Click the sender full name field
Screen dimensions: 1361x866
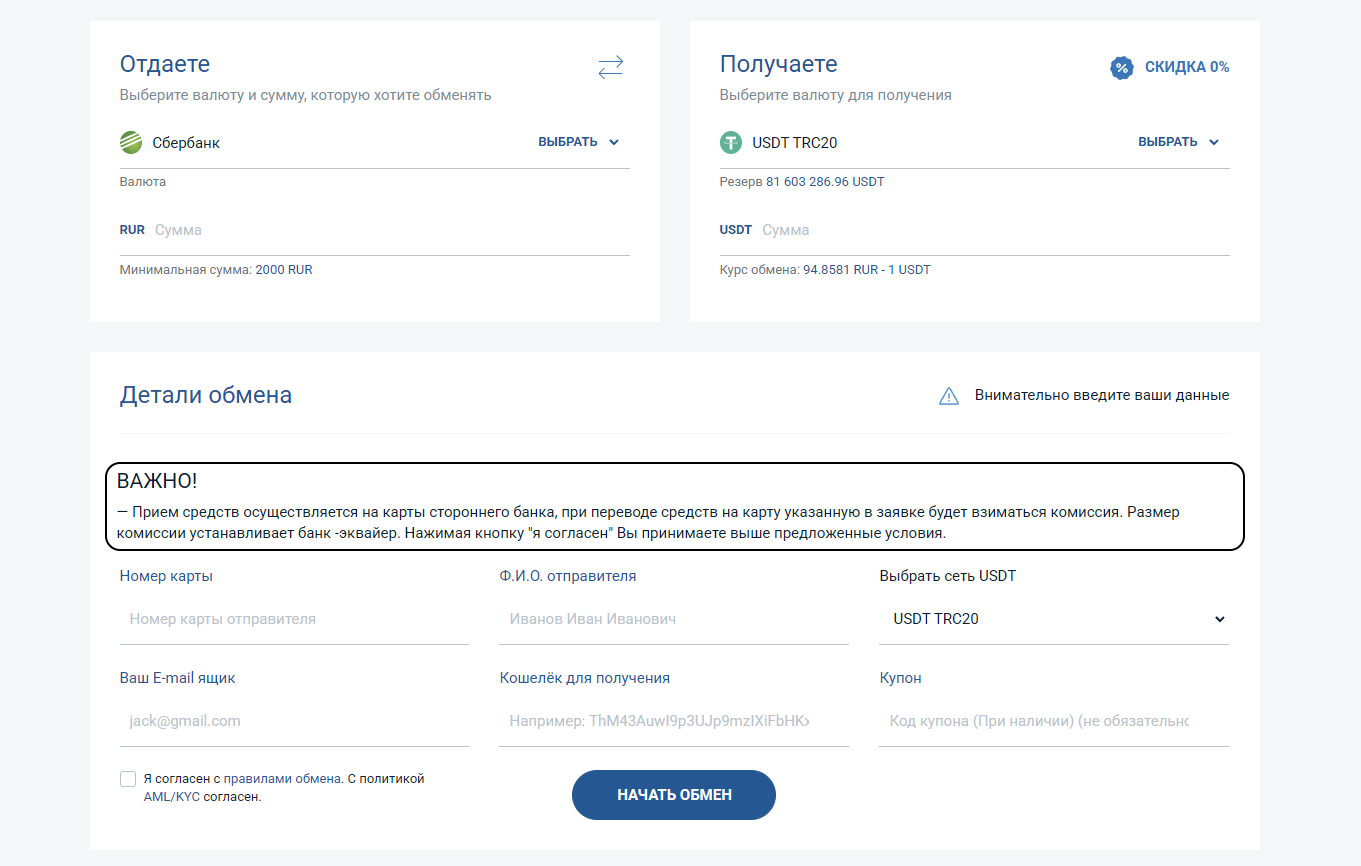pyautogui.click(x=674, y=619)
